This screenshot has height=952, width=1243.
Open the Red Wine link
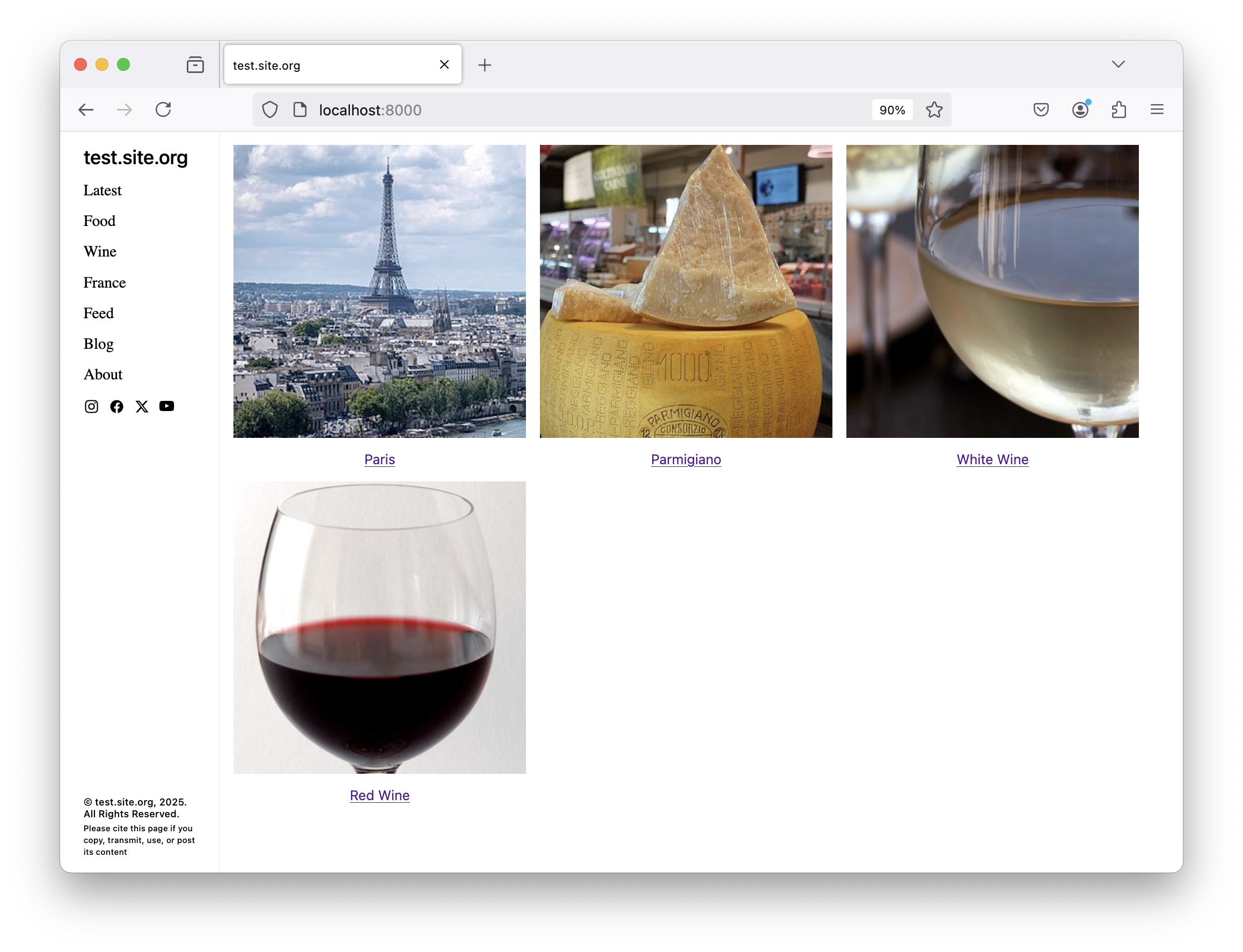point(380,796)
